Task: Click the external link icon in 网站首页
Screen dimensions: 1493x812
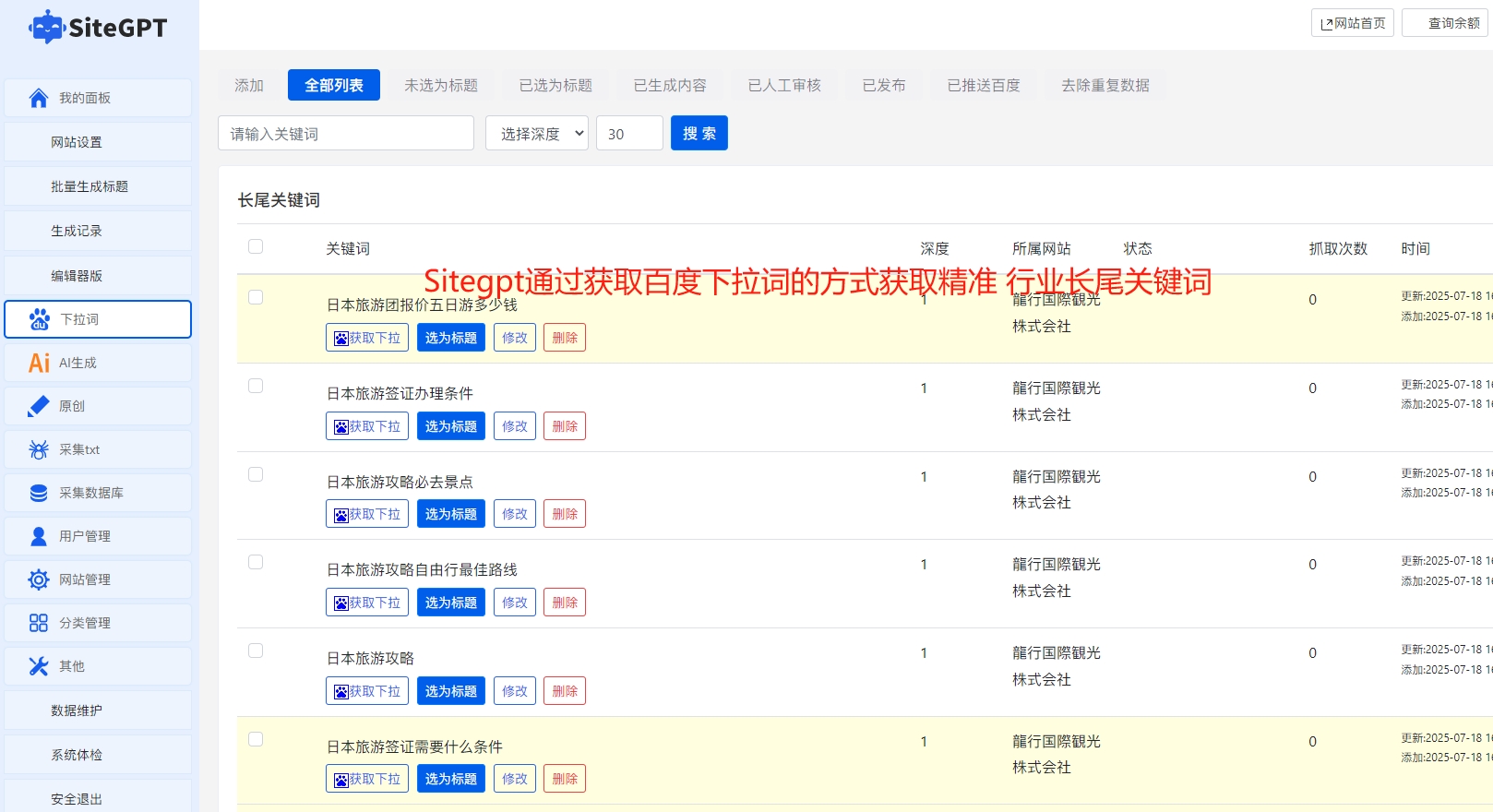Action: click(1327, 24)
